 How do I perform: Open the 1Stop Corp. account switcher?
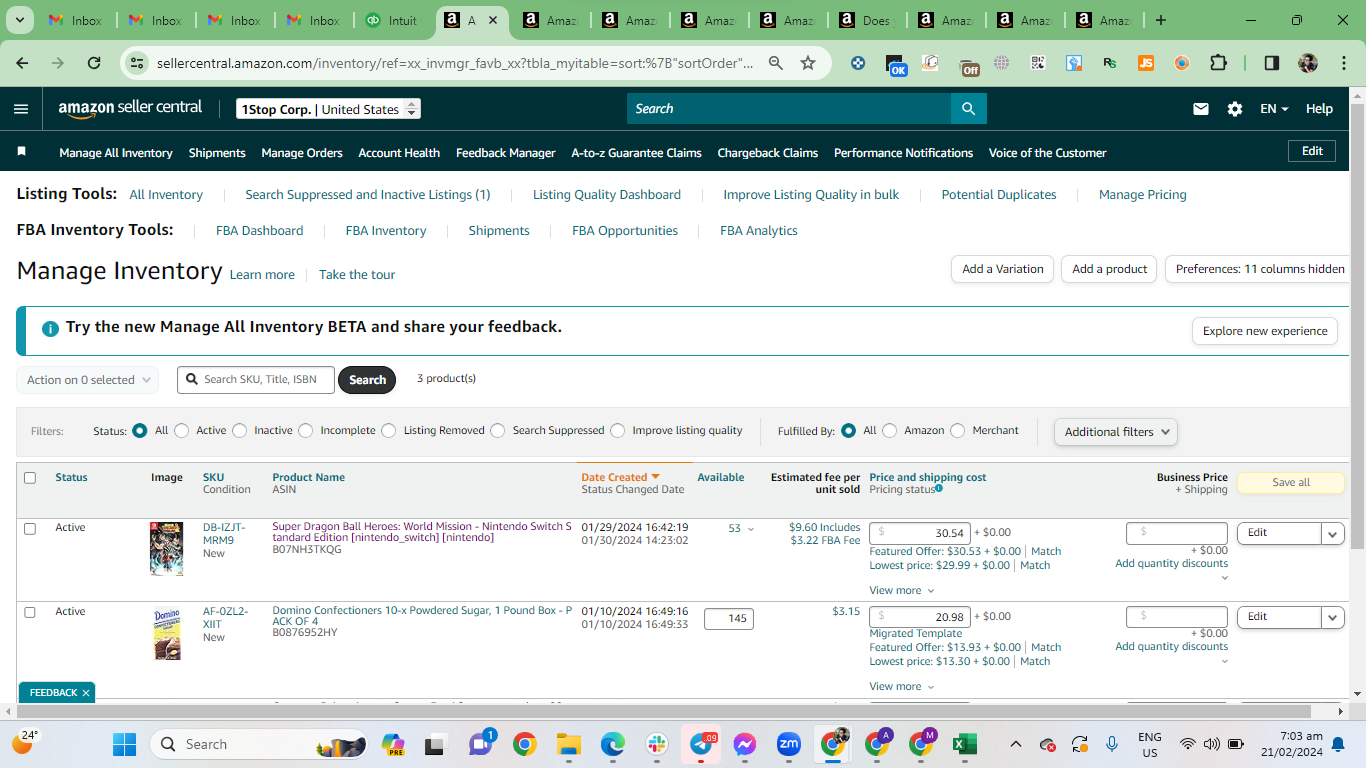tap(329, 109)
